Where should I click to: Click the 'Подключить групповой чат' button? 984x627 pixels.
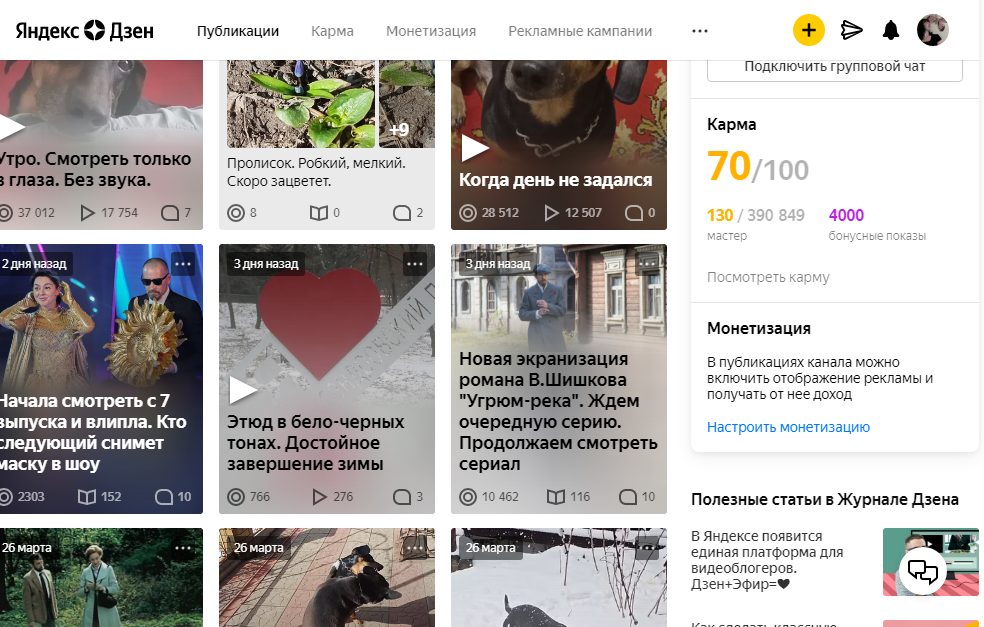(835, 68)
